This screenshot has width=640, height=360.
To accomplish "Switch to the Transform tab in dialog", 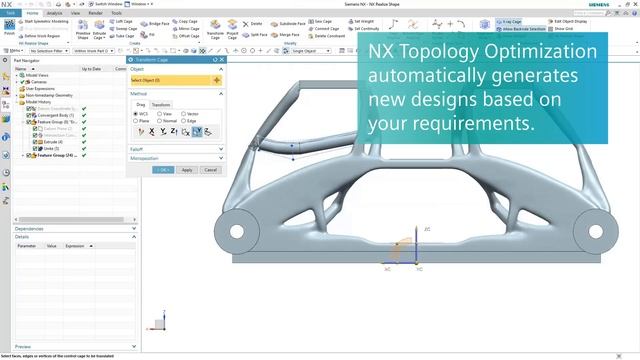I will point(161,105).
